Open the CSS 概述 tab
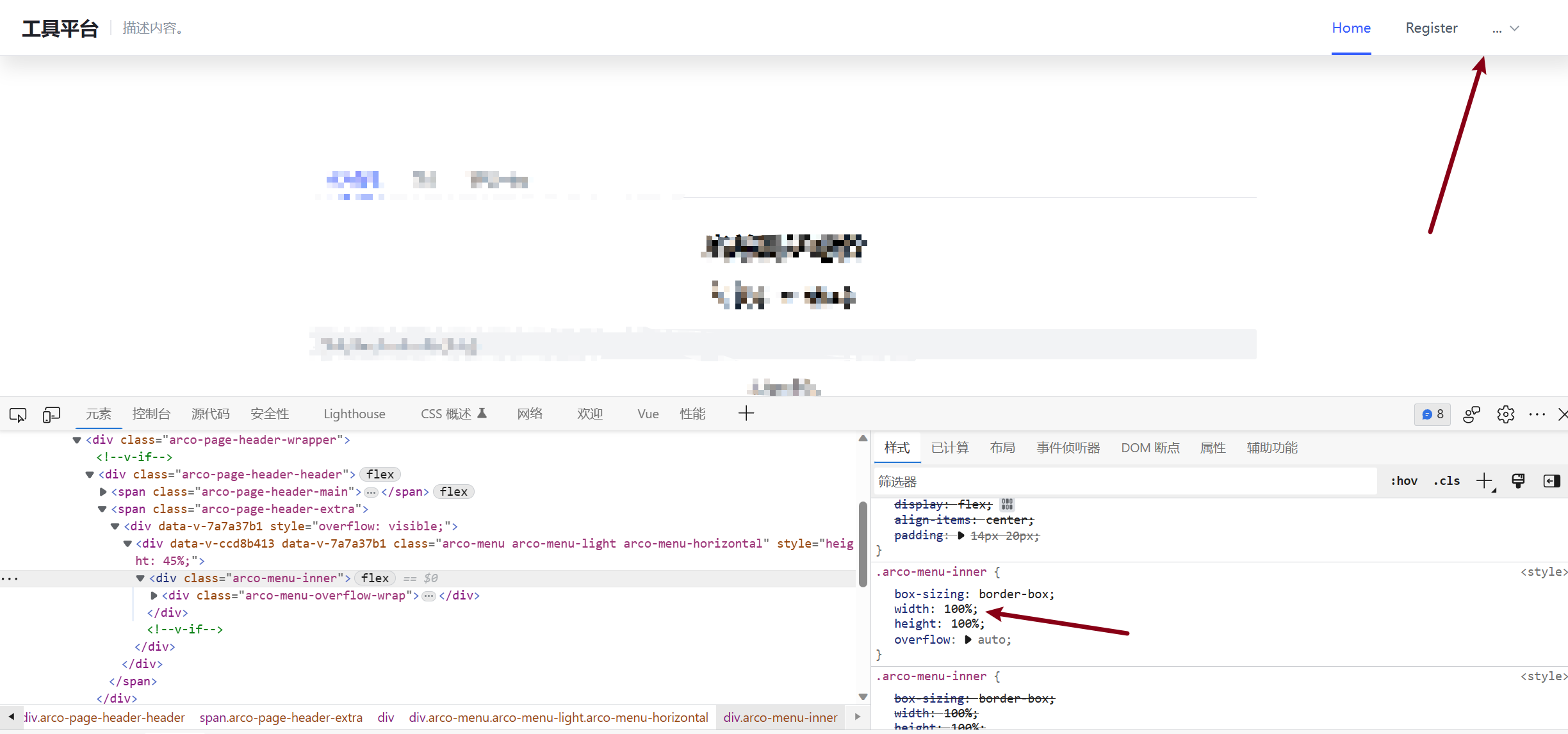This screenshot has width=1568, height=734. pos(453,414)
